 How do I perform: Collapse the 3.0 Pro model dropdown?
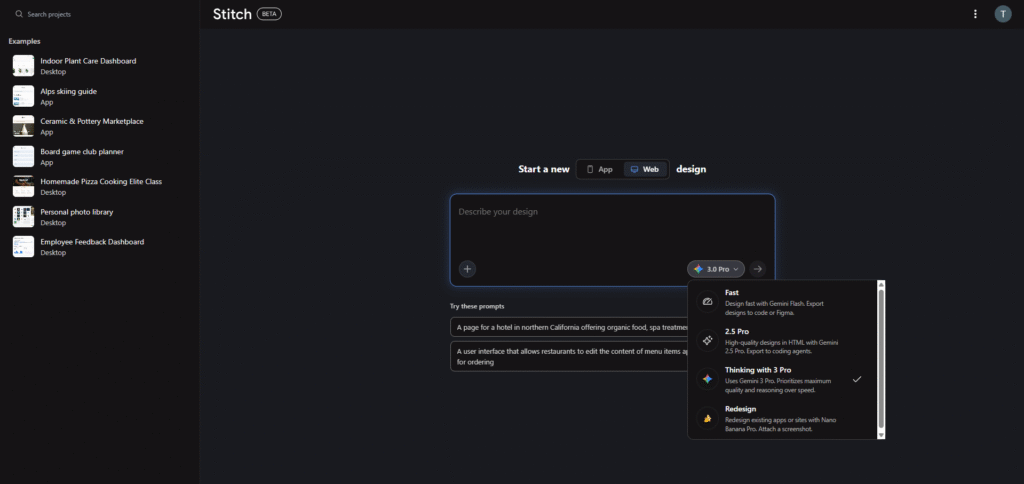tap(716, 269)
